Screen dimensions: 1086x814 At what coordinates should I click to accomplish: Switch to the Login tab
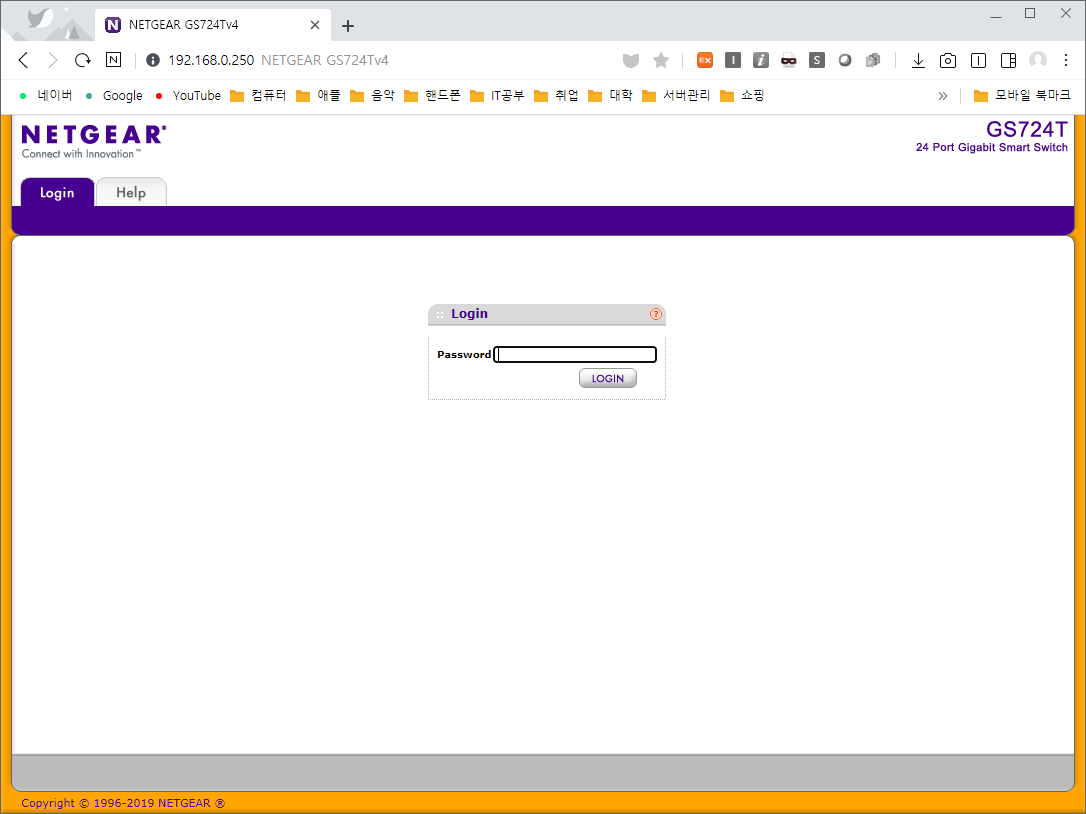tap(57, 193)
